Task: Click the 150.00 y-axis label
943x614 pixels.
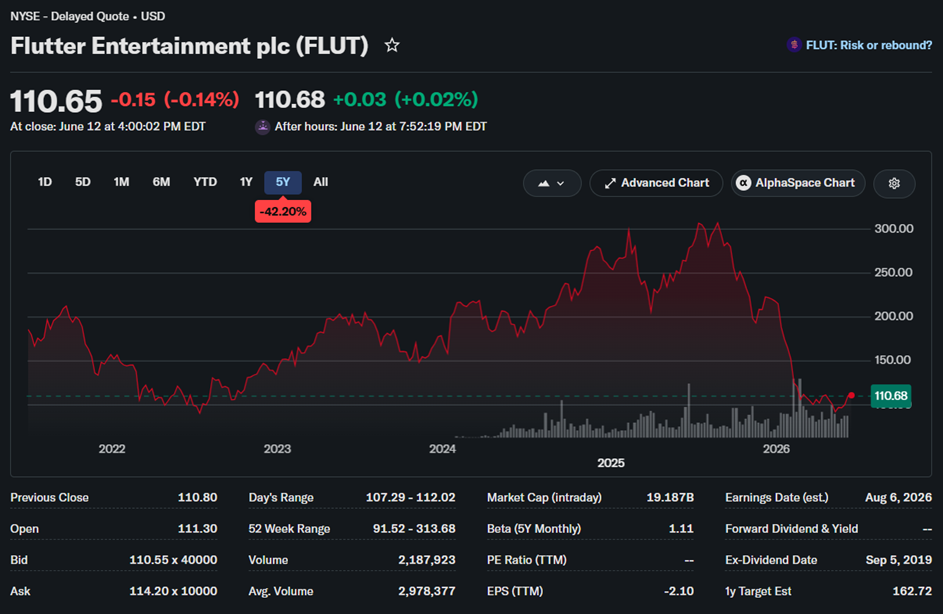Action: coord(894,360)
